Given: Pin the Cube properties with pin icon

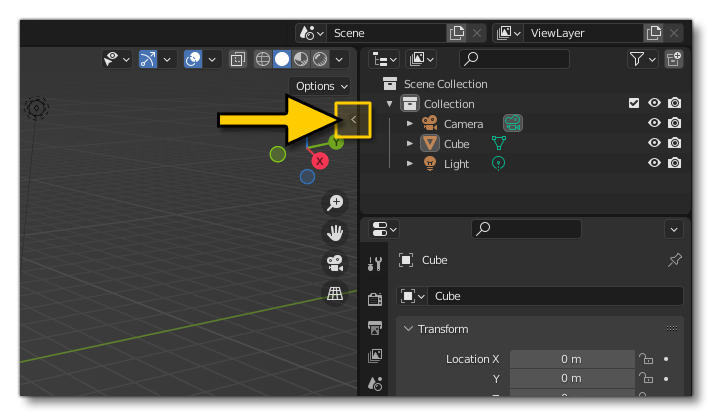Looking at the screenshot, I should pyautogui.click(x=674, y=260).
